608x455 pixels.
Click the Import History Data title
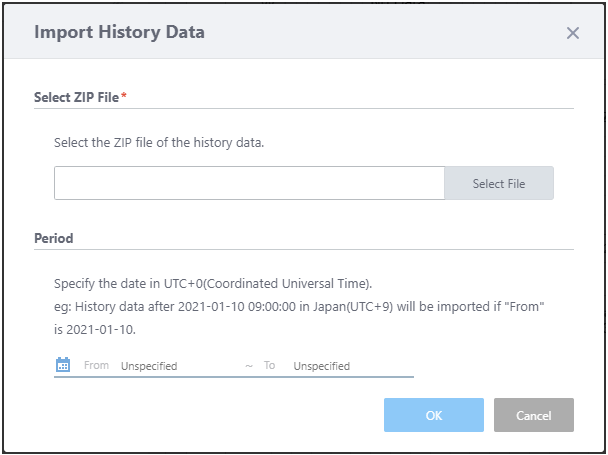(119, 32)
